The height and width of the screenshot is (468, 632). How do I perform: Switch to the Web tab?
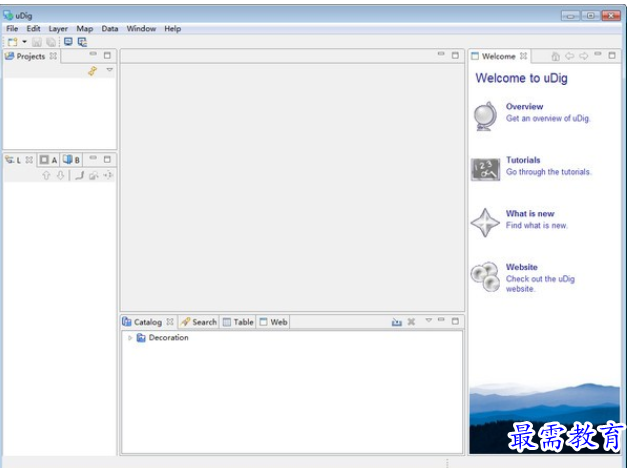(x=274, y=322)
